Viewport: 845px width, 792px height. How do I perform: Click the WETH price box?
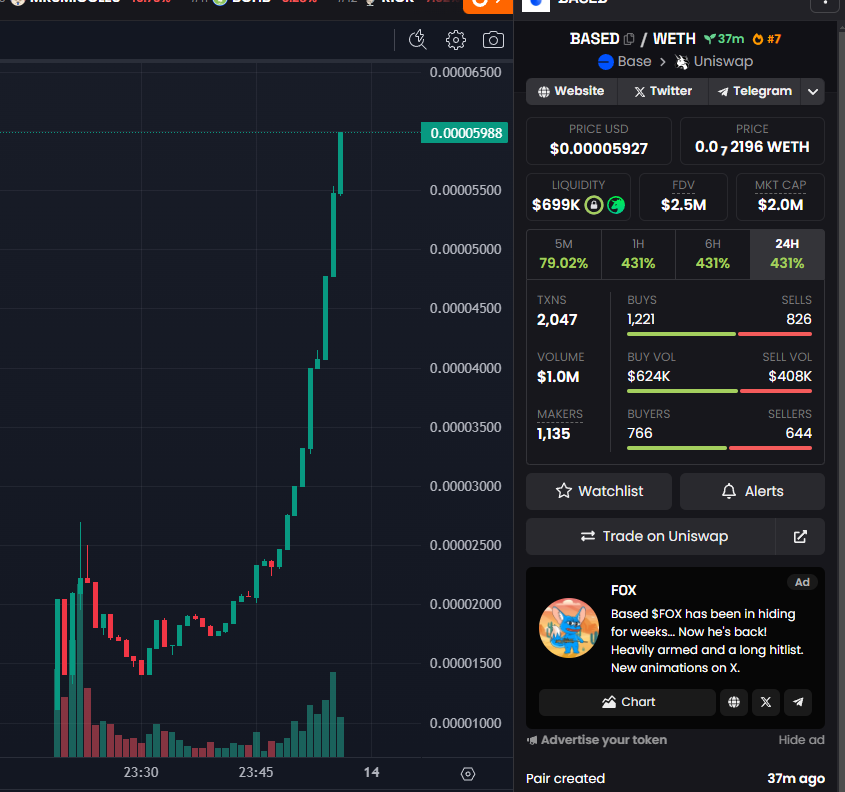(x=752, y=141)
